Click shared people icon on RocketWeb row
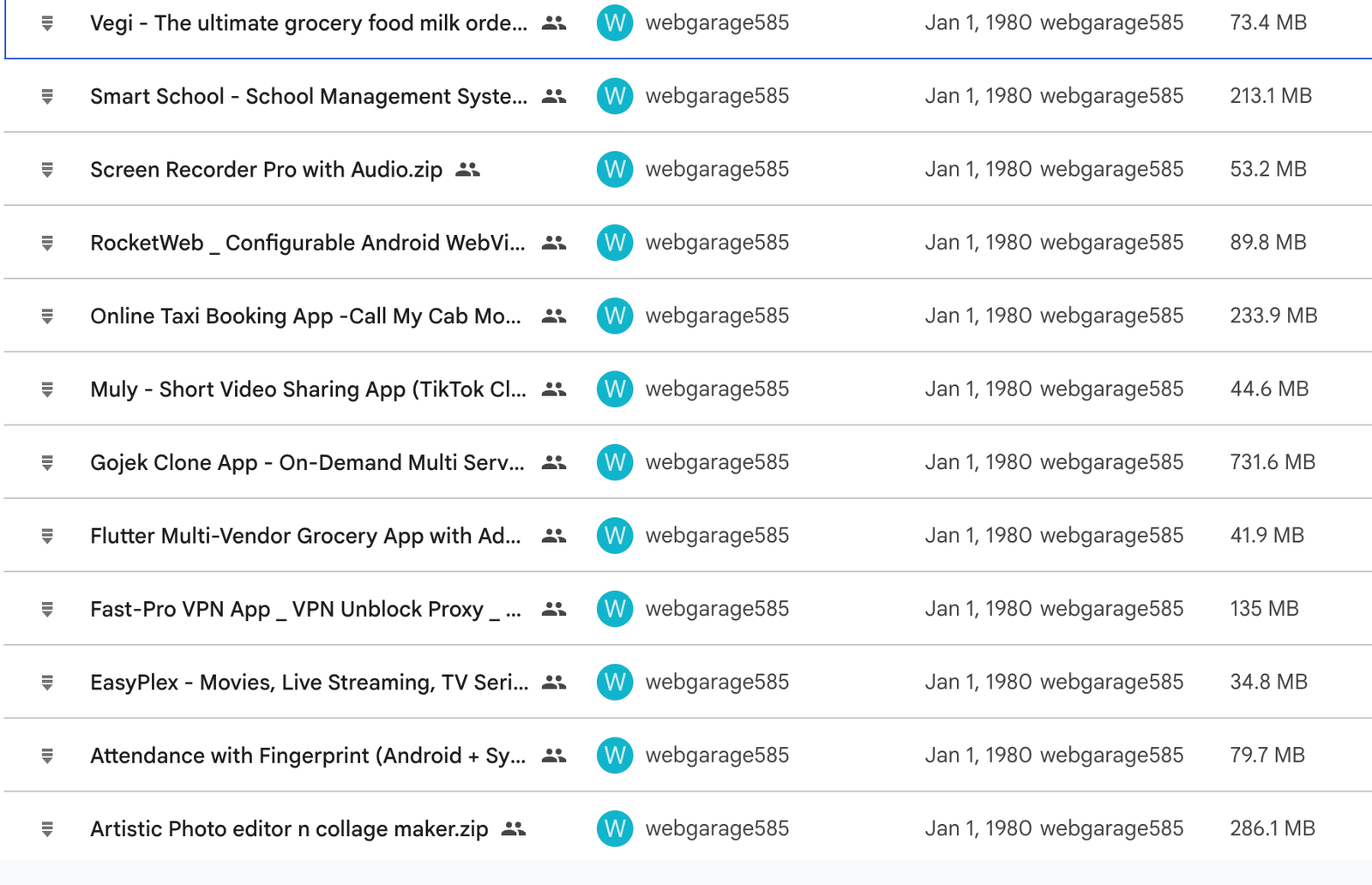The width and height of the screenshot is (1372, 885). coord(554,243)
